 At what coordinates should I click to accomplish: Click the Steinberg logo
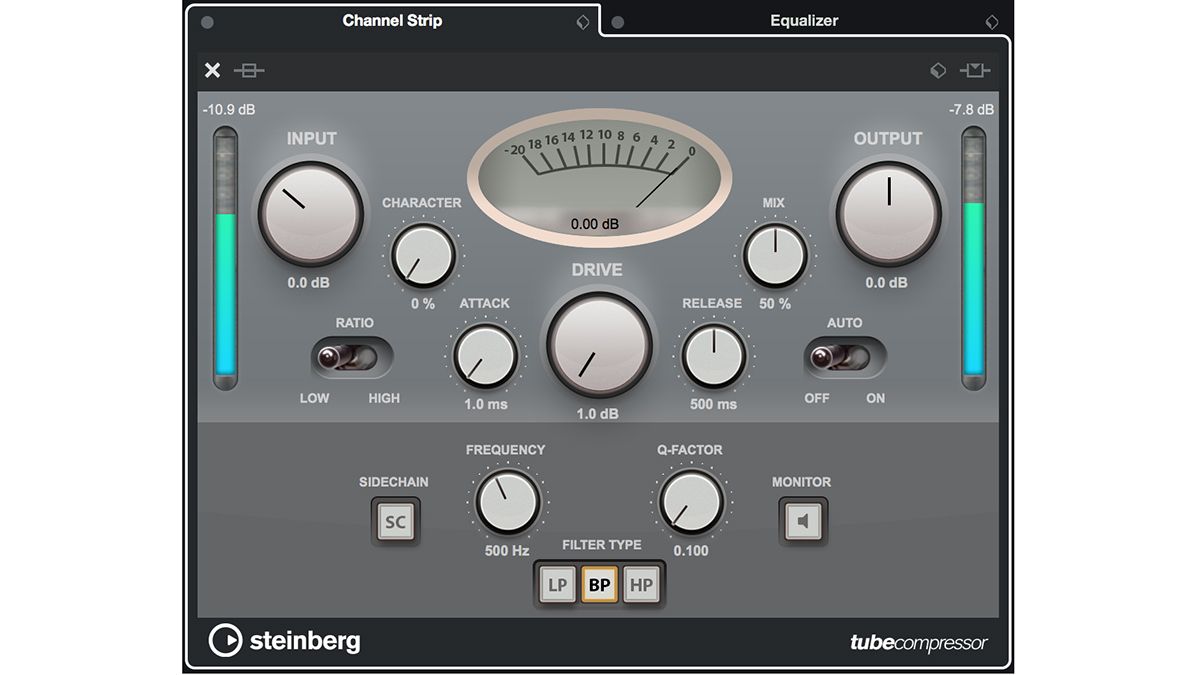pos(284,641)
